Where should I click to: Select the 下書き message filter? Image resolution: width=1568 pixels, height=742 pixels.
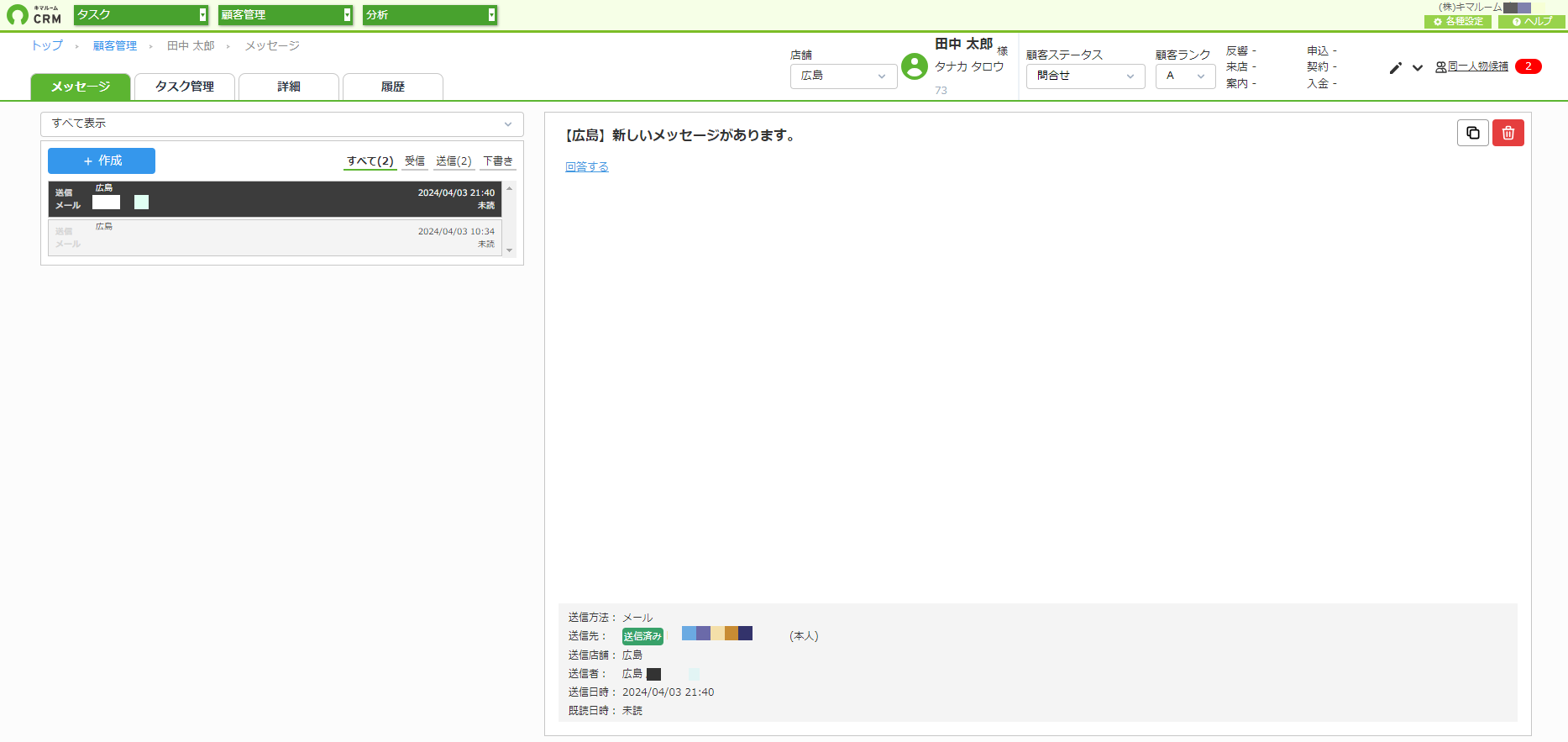pyautogui.click(x=498, y=161)
